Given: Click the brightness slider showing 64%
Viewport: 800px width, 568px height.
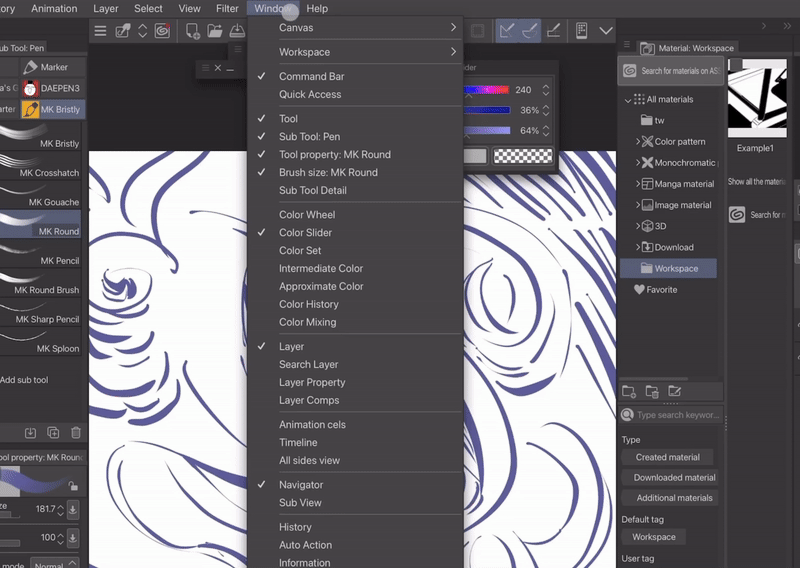Looking at the screenshot, I should point(486,130).
